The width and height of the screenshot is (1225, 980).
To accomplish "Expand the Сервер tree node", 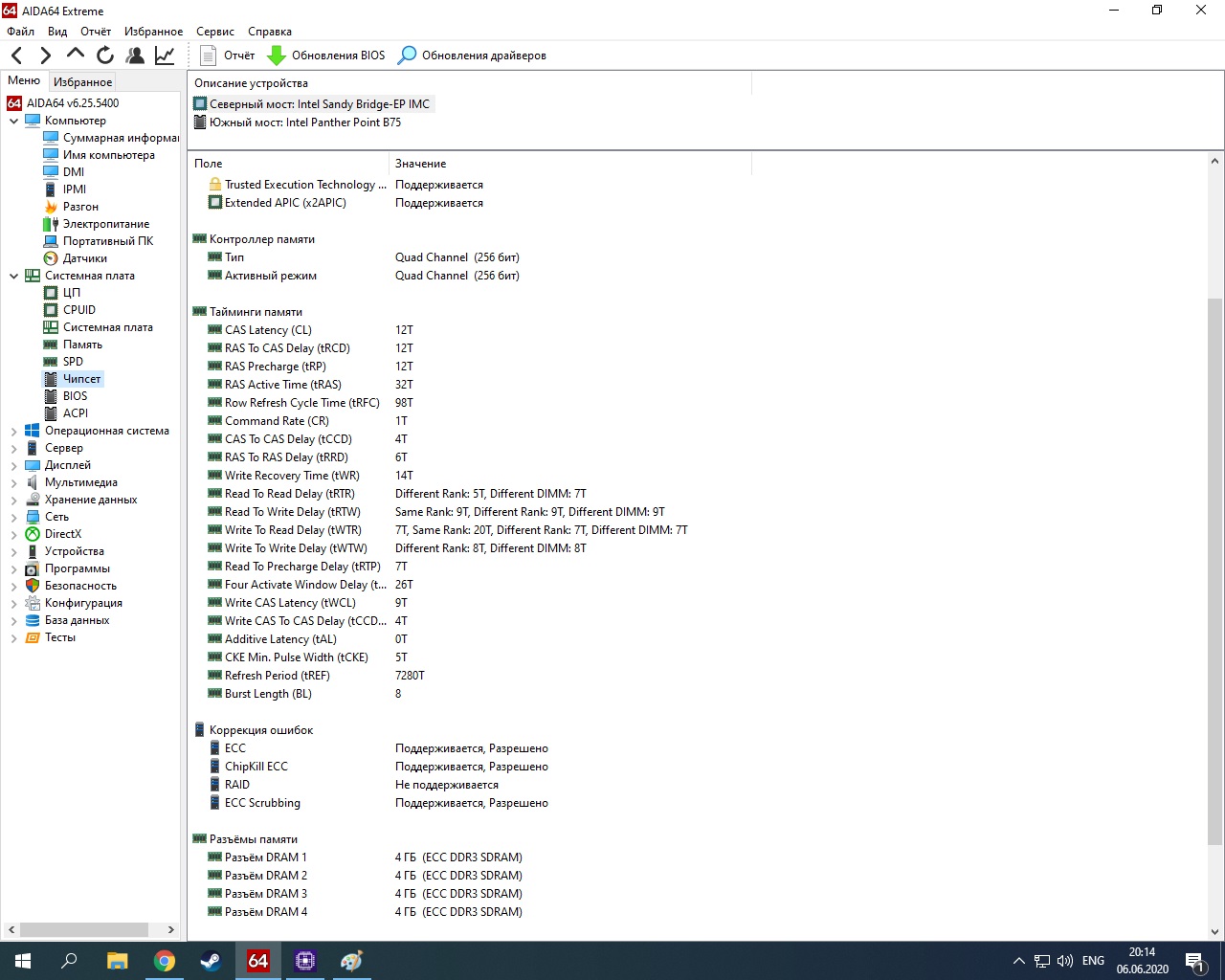I will pyautogui.click(x=13, y=448).
